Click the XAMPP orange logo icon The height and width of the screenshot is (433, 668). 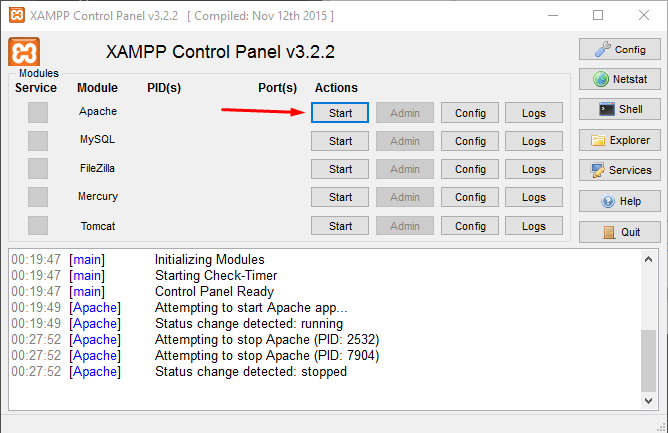24,53
